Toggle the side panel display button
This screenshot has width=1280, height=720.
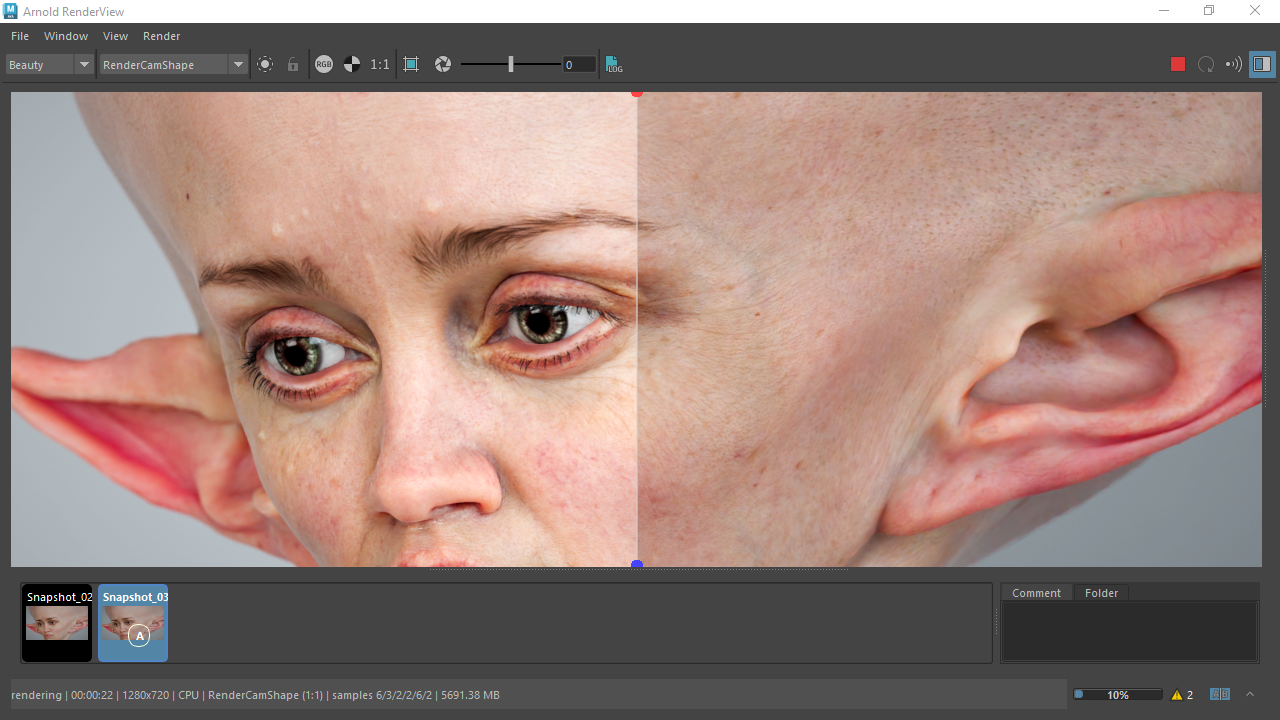coord(1262,64)
